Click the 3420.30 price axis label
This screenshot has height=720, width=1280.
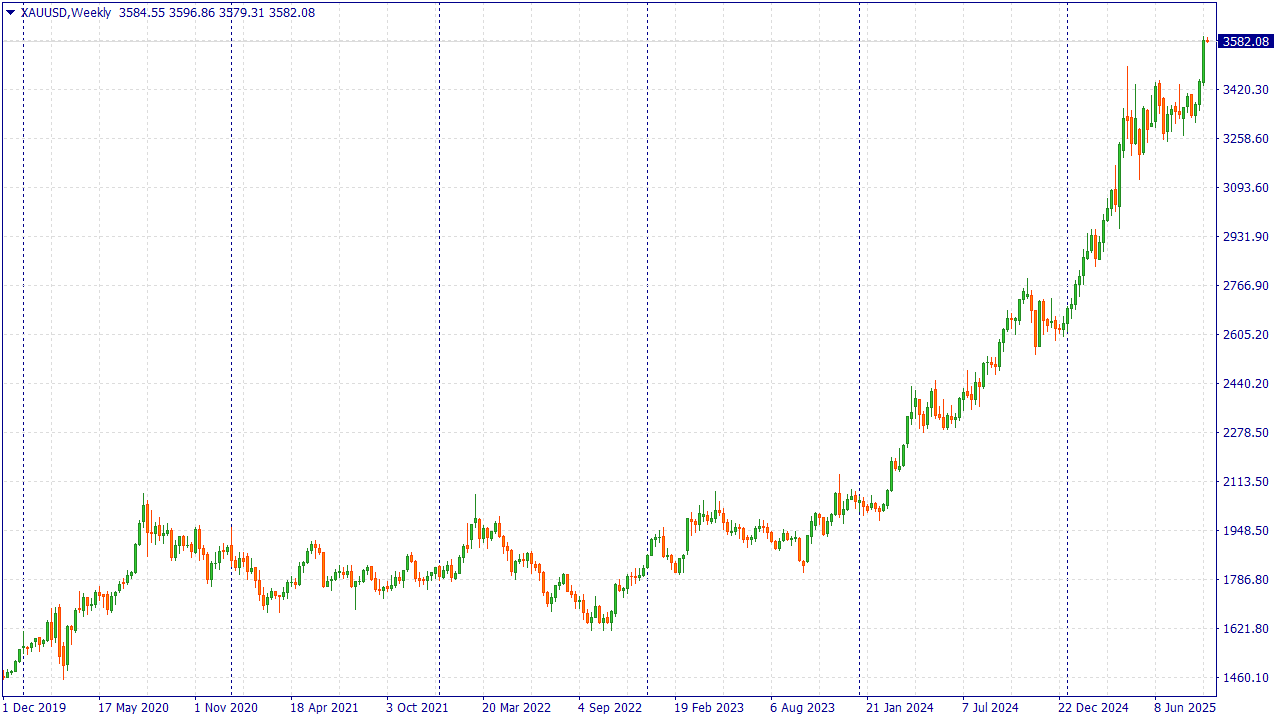[1245, 90]
